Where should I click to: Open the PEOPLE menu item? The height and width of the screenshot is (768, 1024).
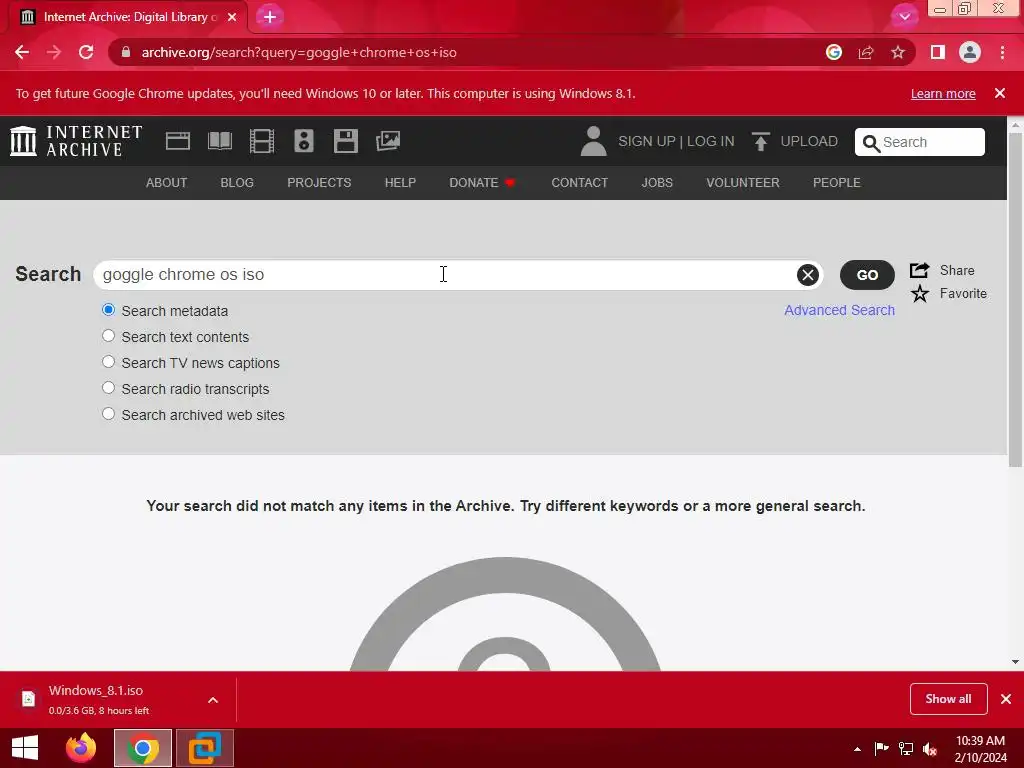pyautogui.click(x=837, y=183)
